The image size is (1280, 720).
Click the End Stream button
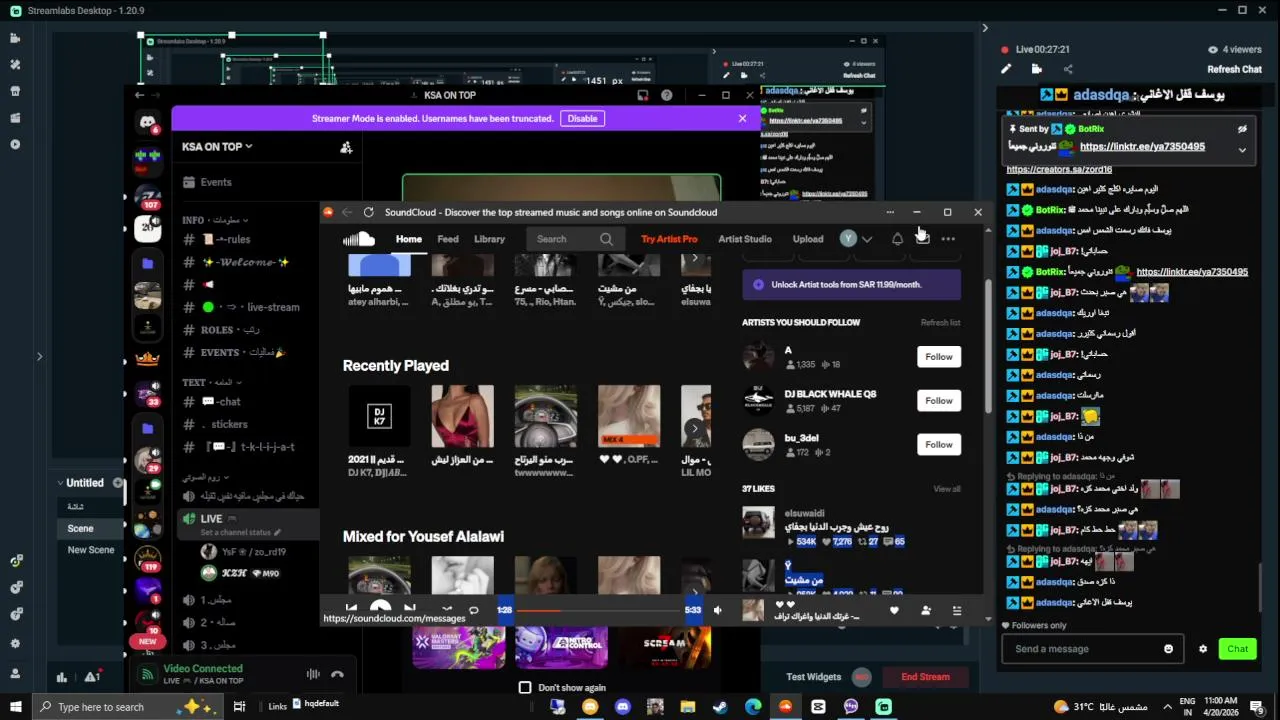pyautogui.click(x=925, y=677)
